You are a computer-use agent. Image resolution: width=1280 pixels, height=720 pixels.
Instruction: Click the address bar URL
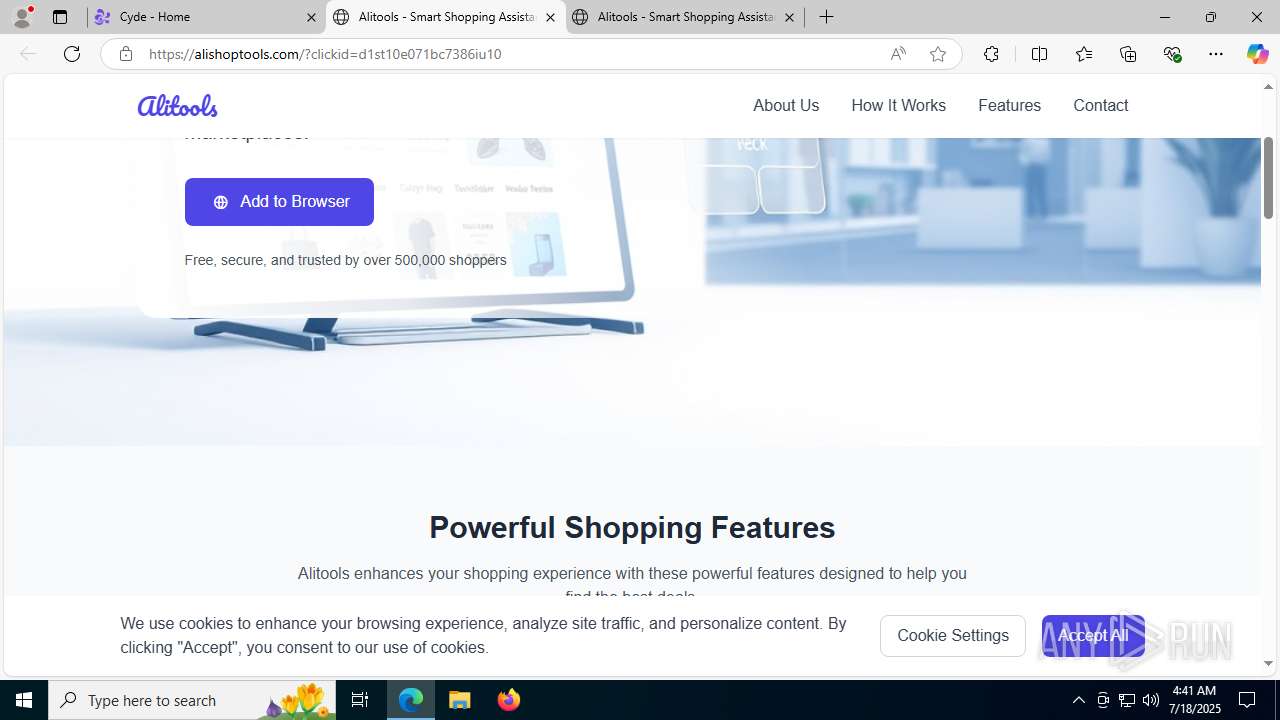(325, 54)
